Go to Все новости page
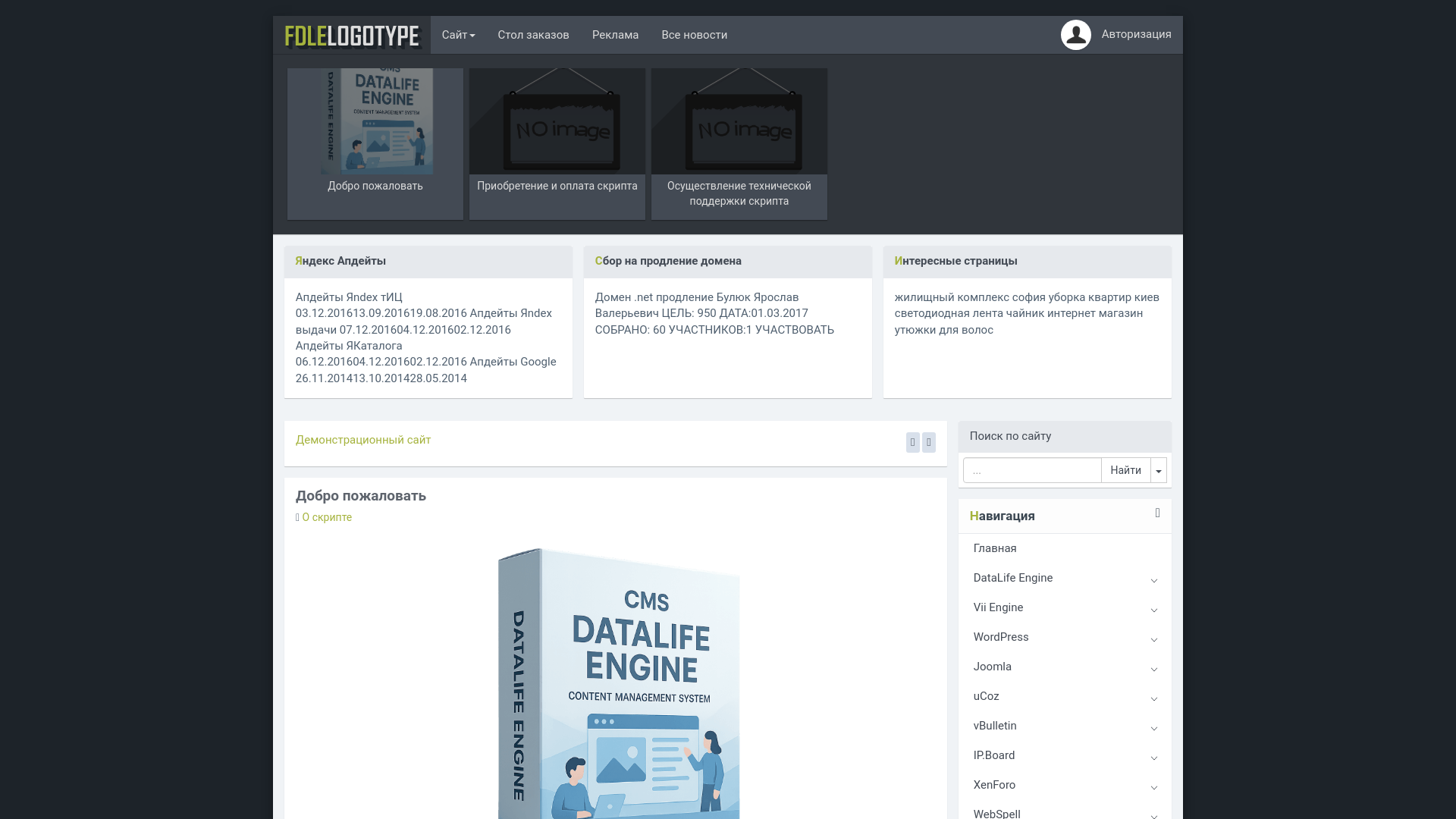 tap(694, 35)
